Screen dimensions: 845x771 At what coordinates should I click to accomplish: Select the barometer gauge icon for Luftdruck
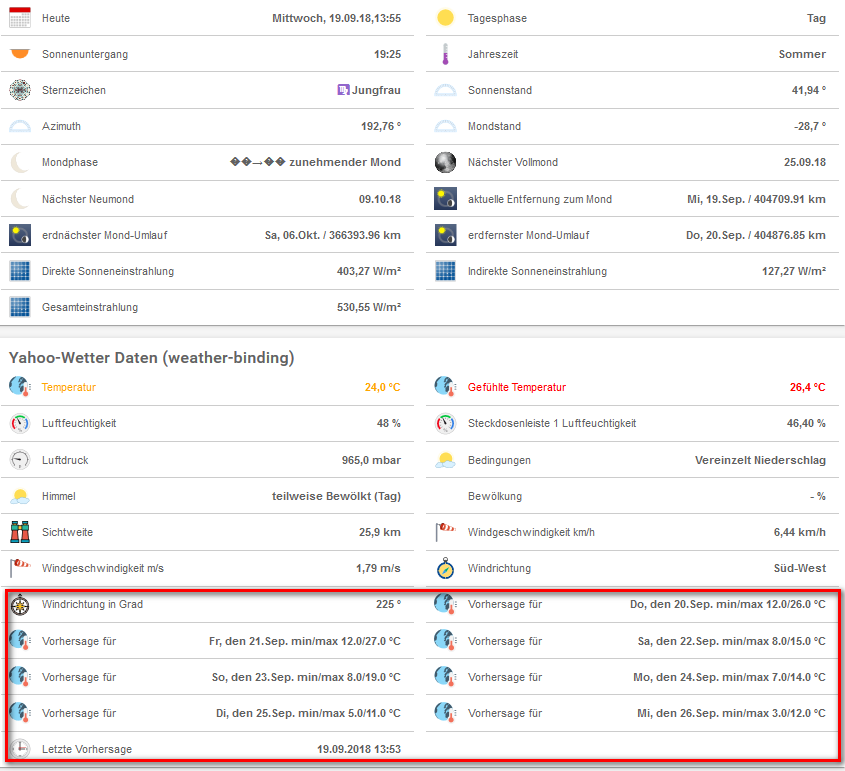click(x=20, y=460)
